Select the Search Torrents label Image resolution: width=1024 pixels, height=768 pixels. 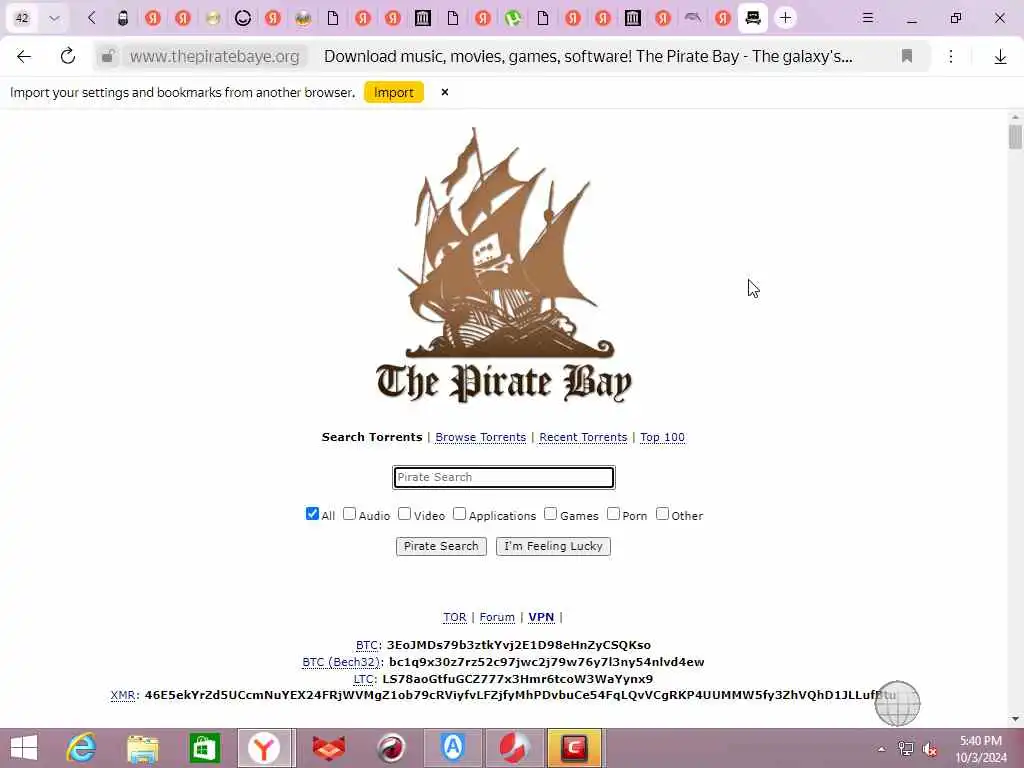pos(372,437)
